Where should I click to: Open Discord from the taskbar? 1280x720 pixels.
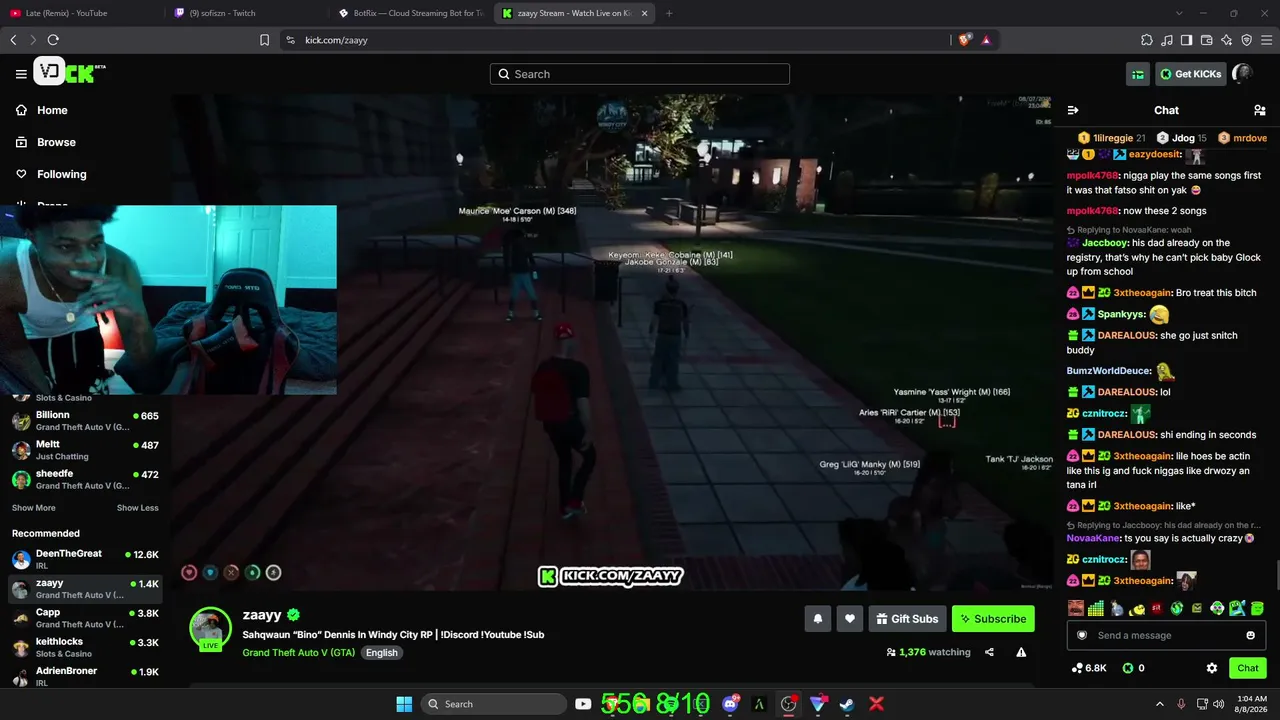[x=731, y=704]
